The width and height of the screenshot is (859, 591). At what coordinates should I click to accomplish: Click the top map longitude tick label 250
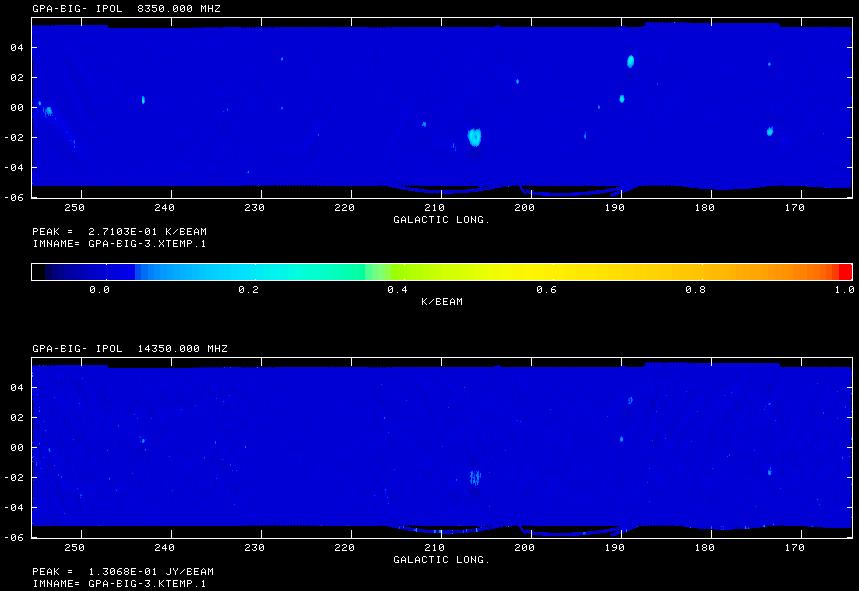pyautogui.click(x=75, y=208)
